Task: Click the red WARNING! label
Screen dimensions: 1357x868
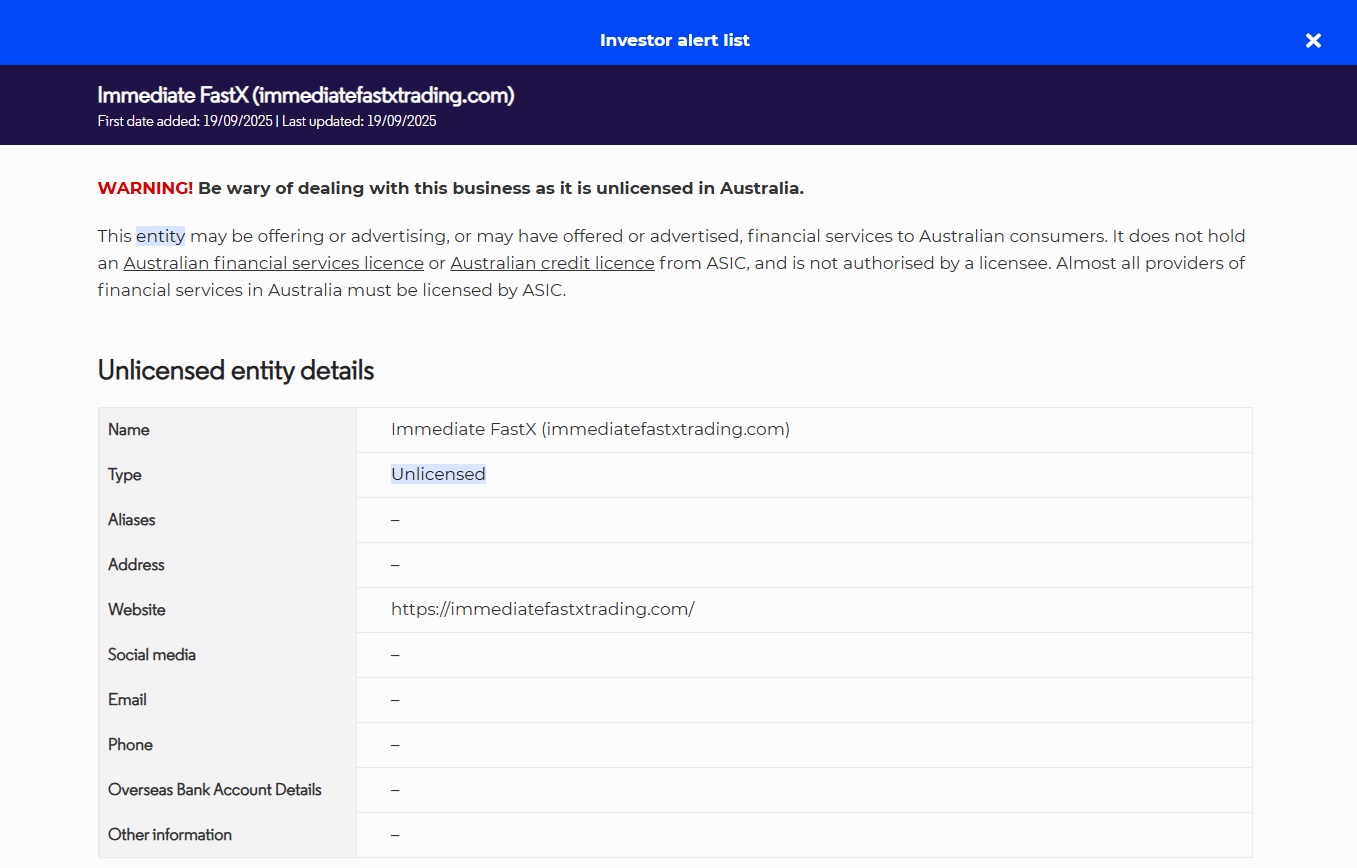Action: pyautogui.click(x=145, y=188)
